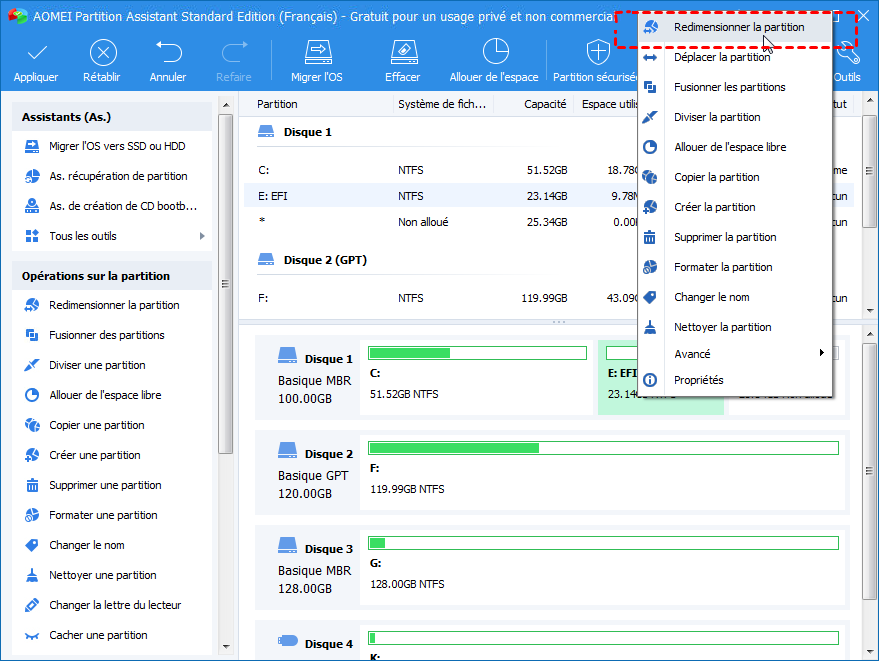Sort by Système de fichiers column header
The width and height of the screenshot is (879, 661).
[443, 104]
